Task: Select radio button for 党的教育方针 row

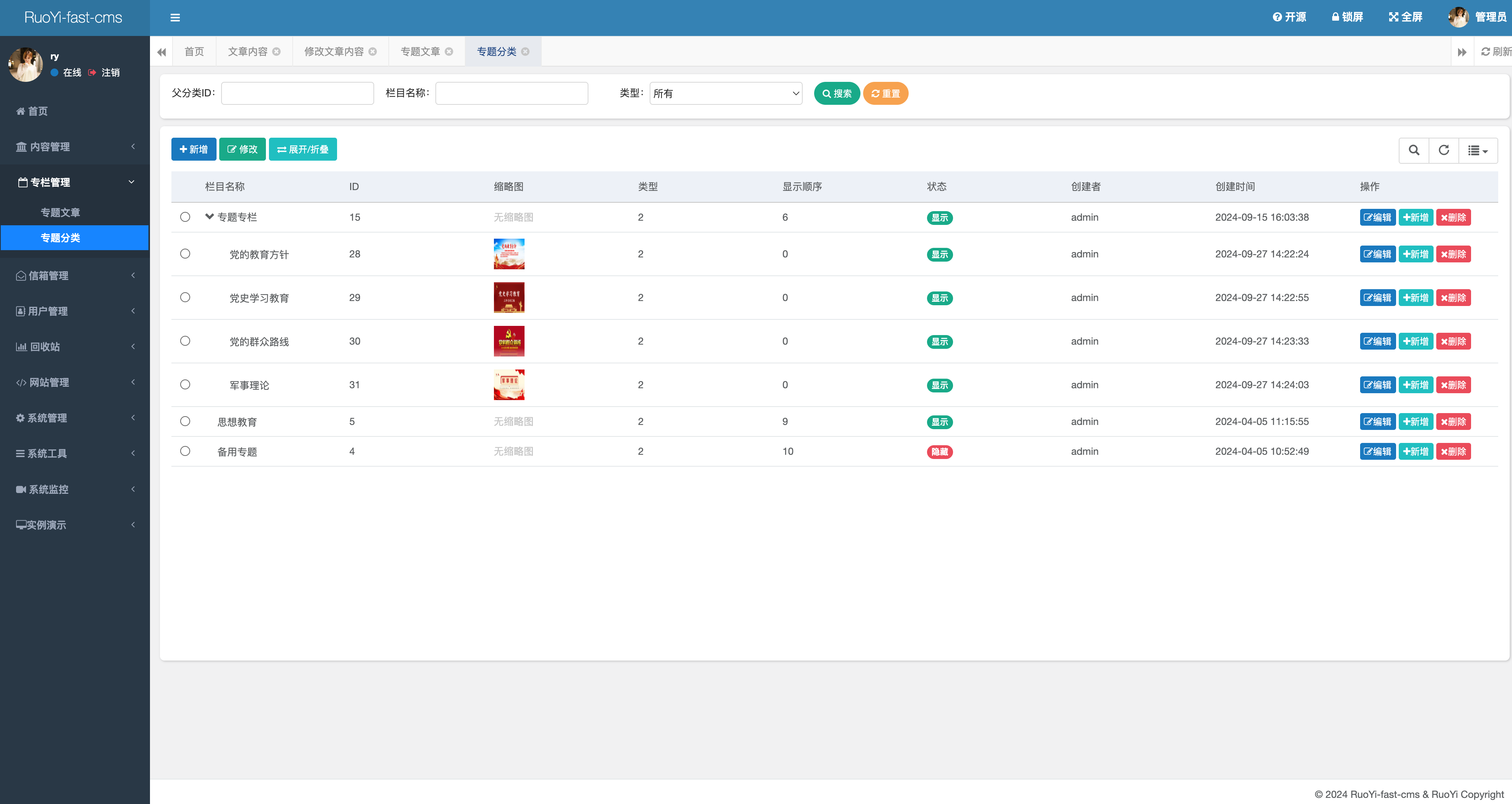Action: pyautogui.click(x=185, y=254)
